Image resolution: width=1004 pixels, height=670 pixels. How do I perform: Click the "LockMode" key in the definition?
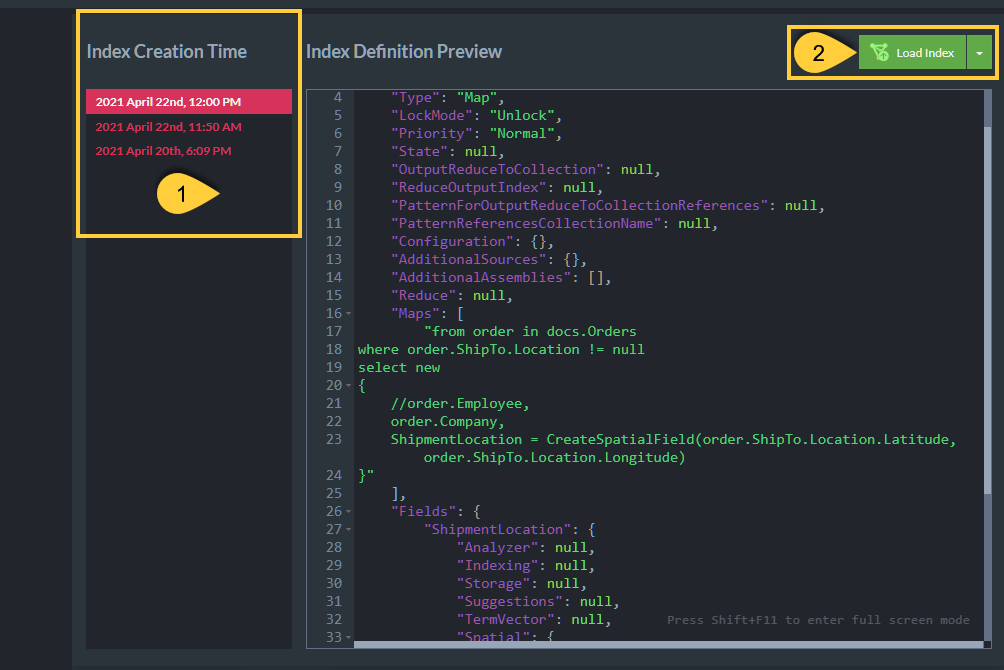pos(432,115)
